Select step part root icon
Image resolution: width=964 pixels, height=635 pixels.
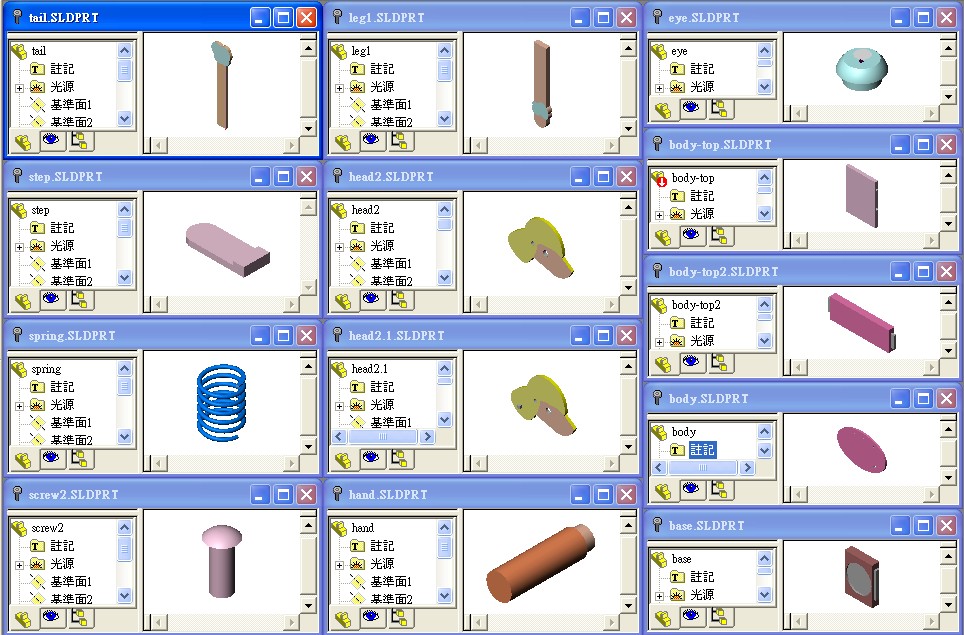(x=19, y=210)
